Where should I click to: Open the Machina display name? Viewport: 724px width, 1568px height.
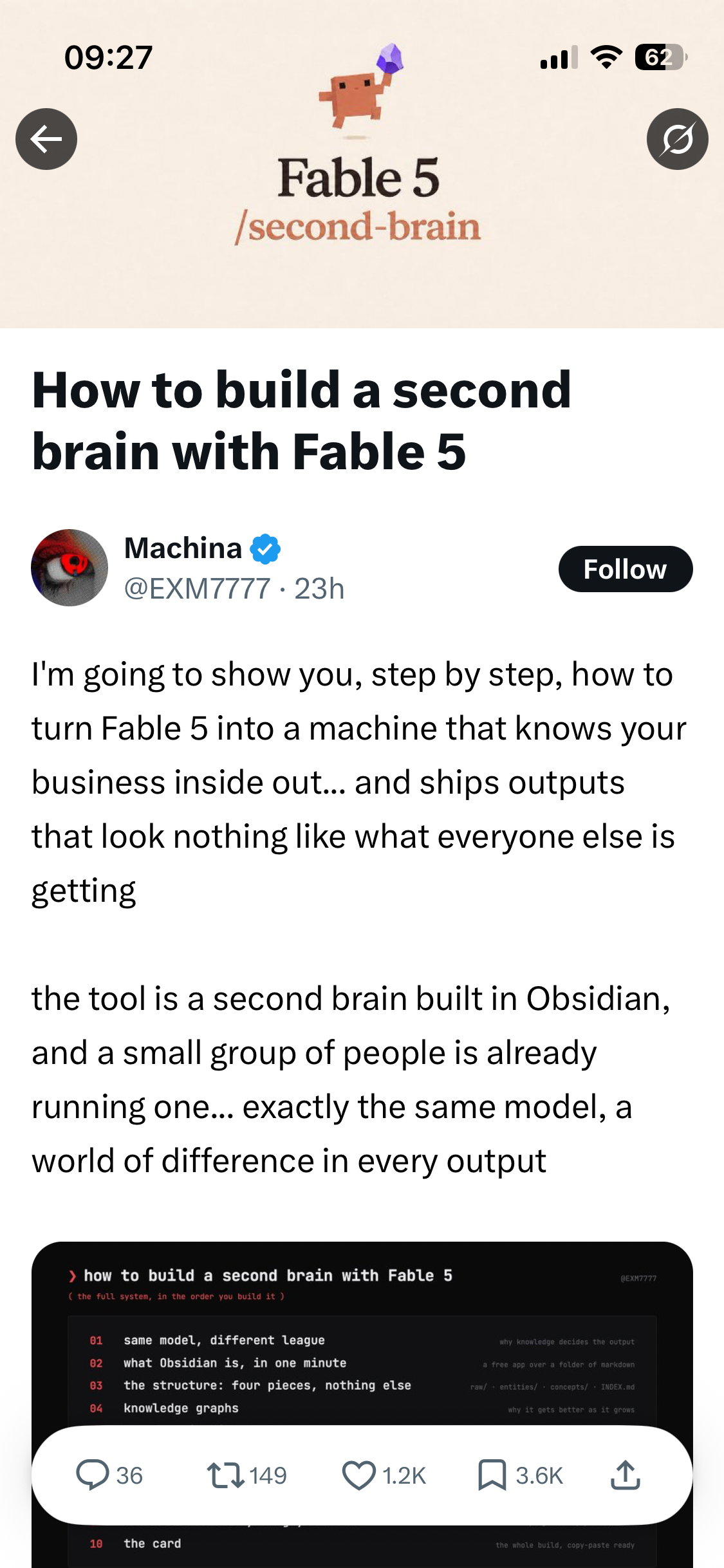coord(183,548)
